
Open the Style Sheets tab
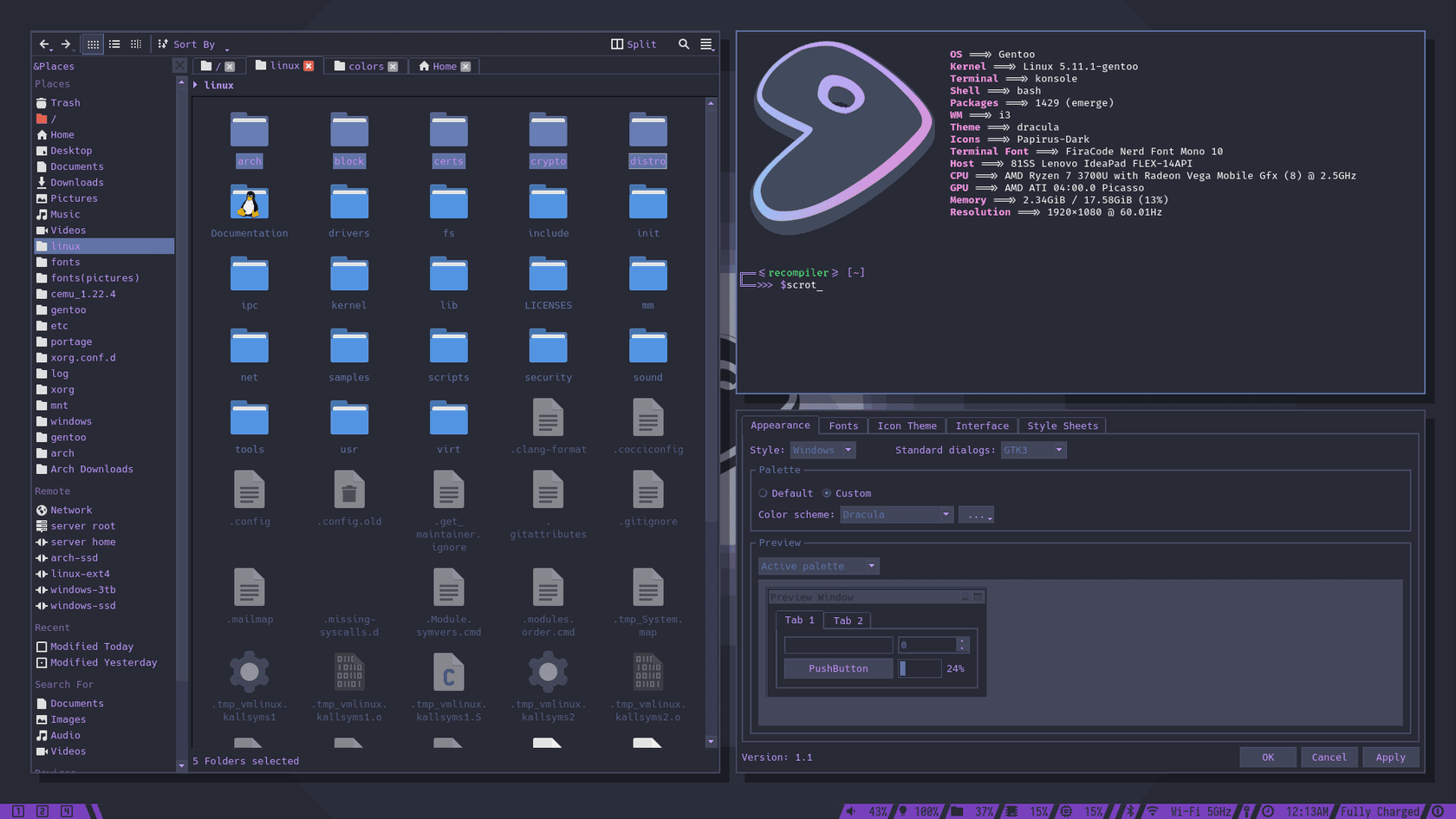tap(1063, 426)
